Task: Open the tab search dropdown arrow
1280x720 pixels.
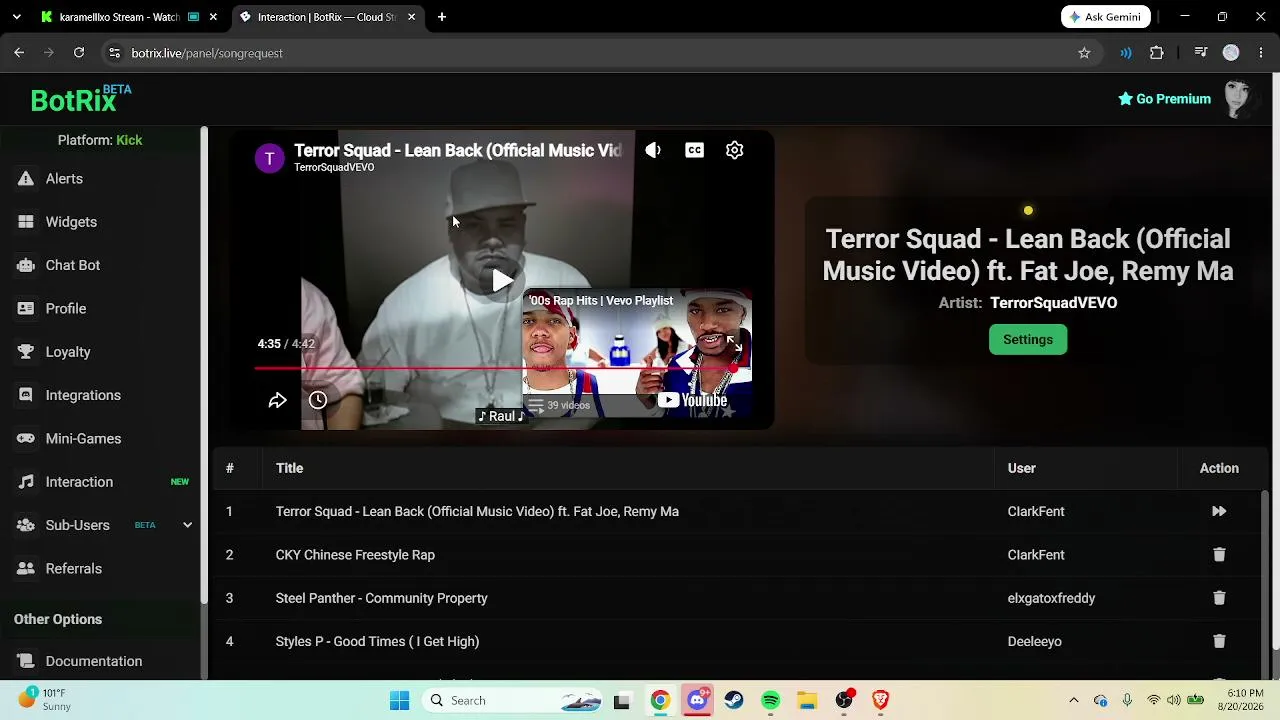Action: pos(17,17)
